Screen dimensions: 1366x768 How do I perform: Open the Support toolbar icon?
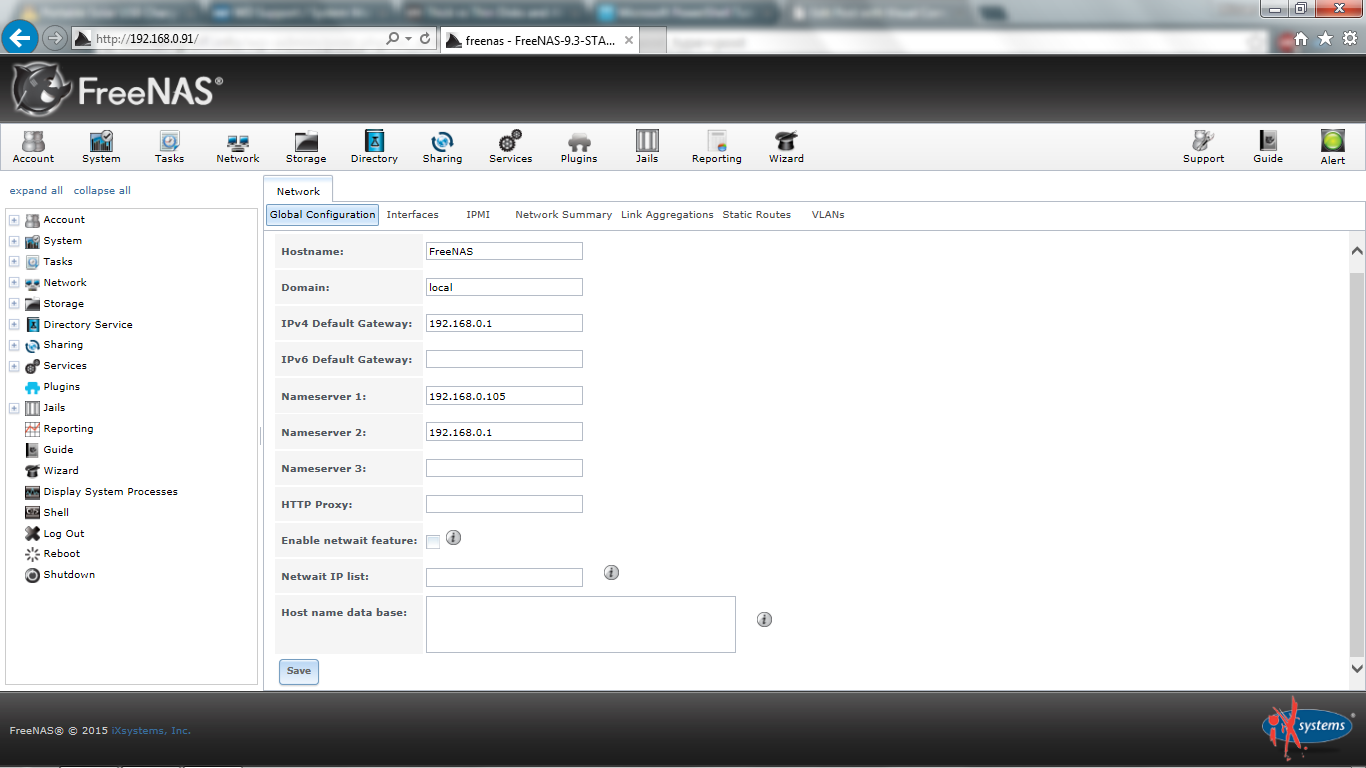point(1203,146)
